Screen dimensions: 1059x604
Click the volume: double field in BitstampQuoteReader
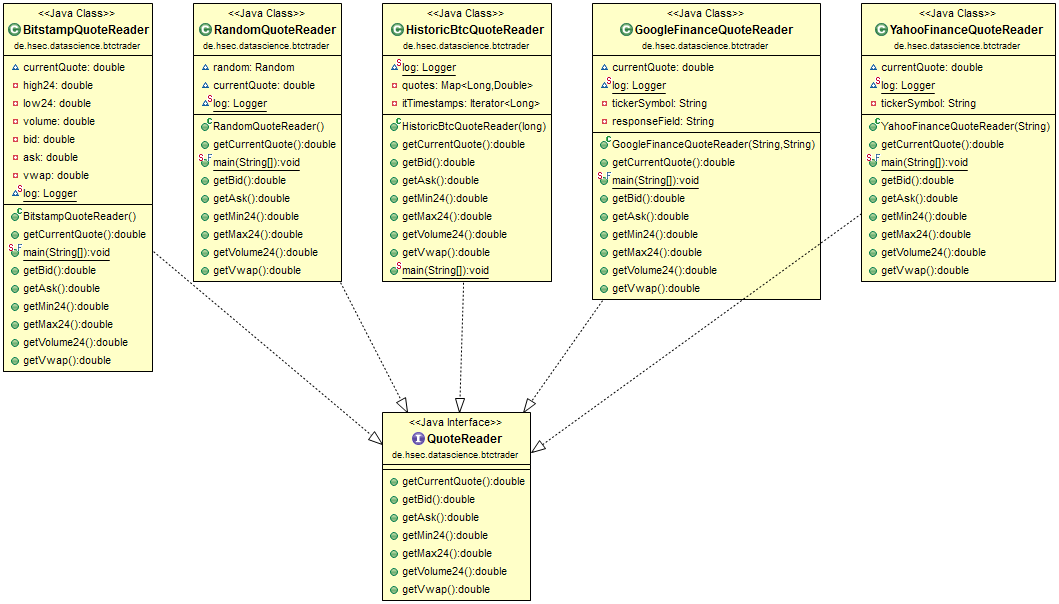[59, 122]
